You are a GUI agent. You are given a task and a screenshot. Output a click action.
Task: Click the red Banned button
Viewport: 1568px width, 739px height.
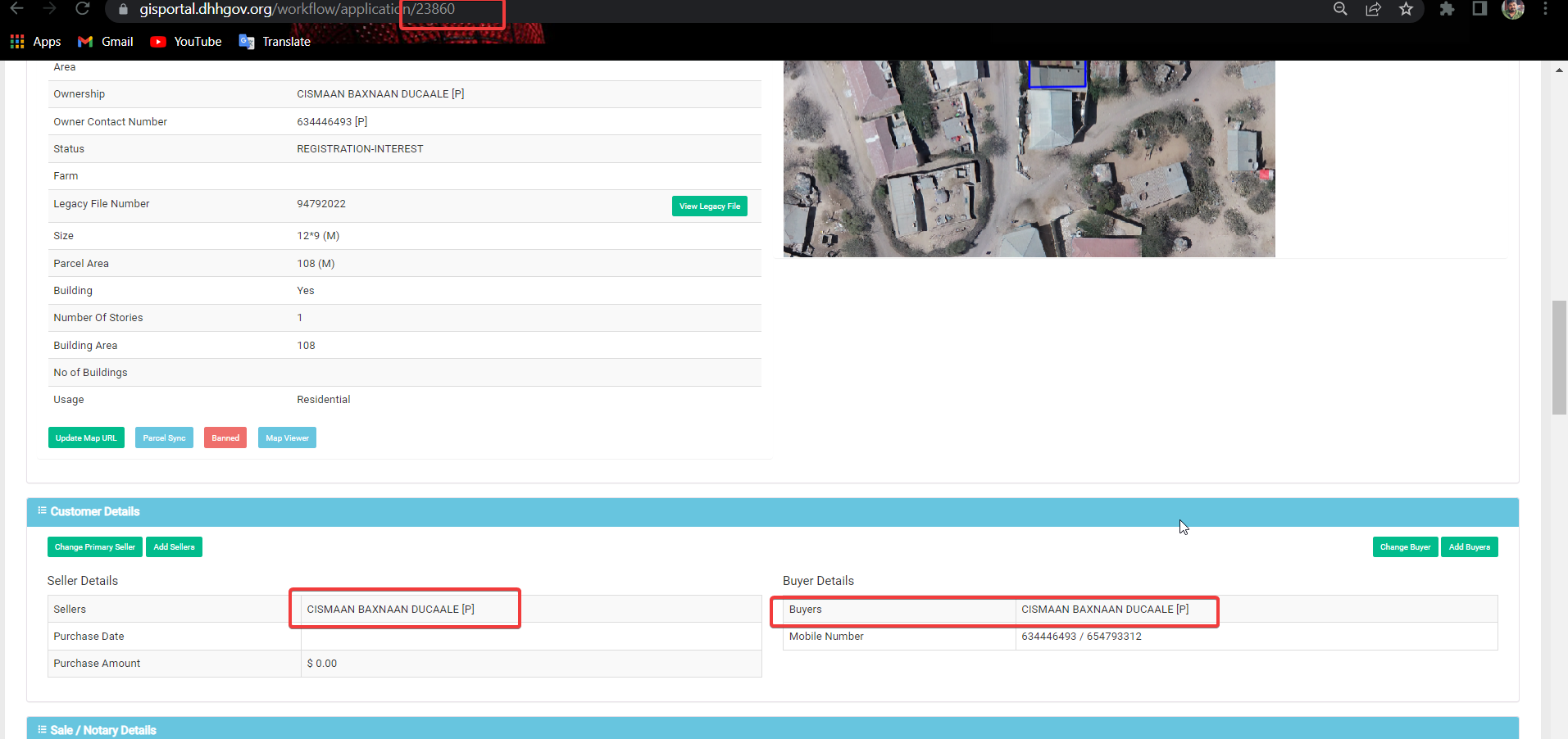tap(225, 438)
